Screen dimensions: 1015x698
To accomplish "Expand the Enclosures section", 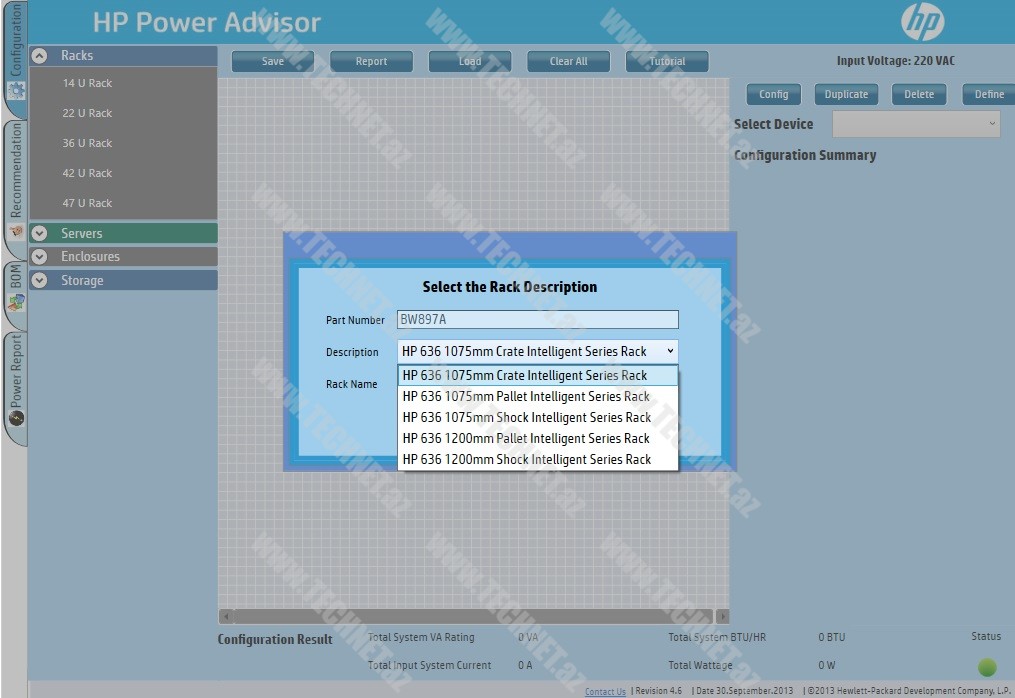I will click(40, 257).
